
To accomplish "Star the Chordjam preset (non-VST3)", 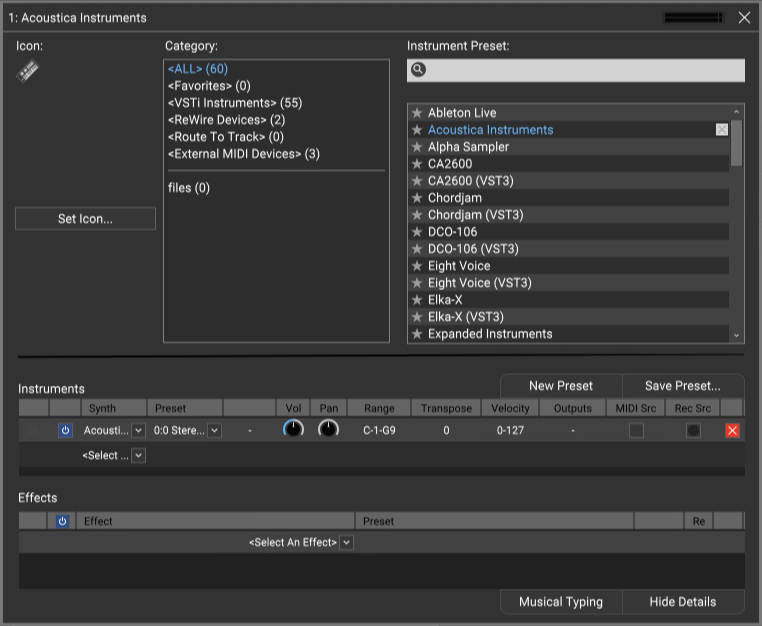I will [x=416, y=198].
